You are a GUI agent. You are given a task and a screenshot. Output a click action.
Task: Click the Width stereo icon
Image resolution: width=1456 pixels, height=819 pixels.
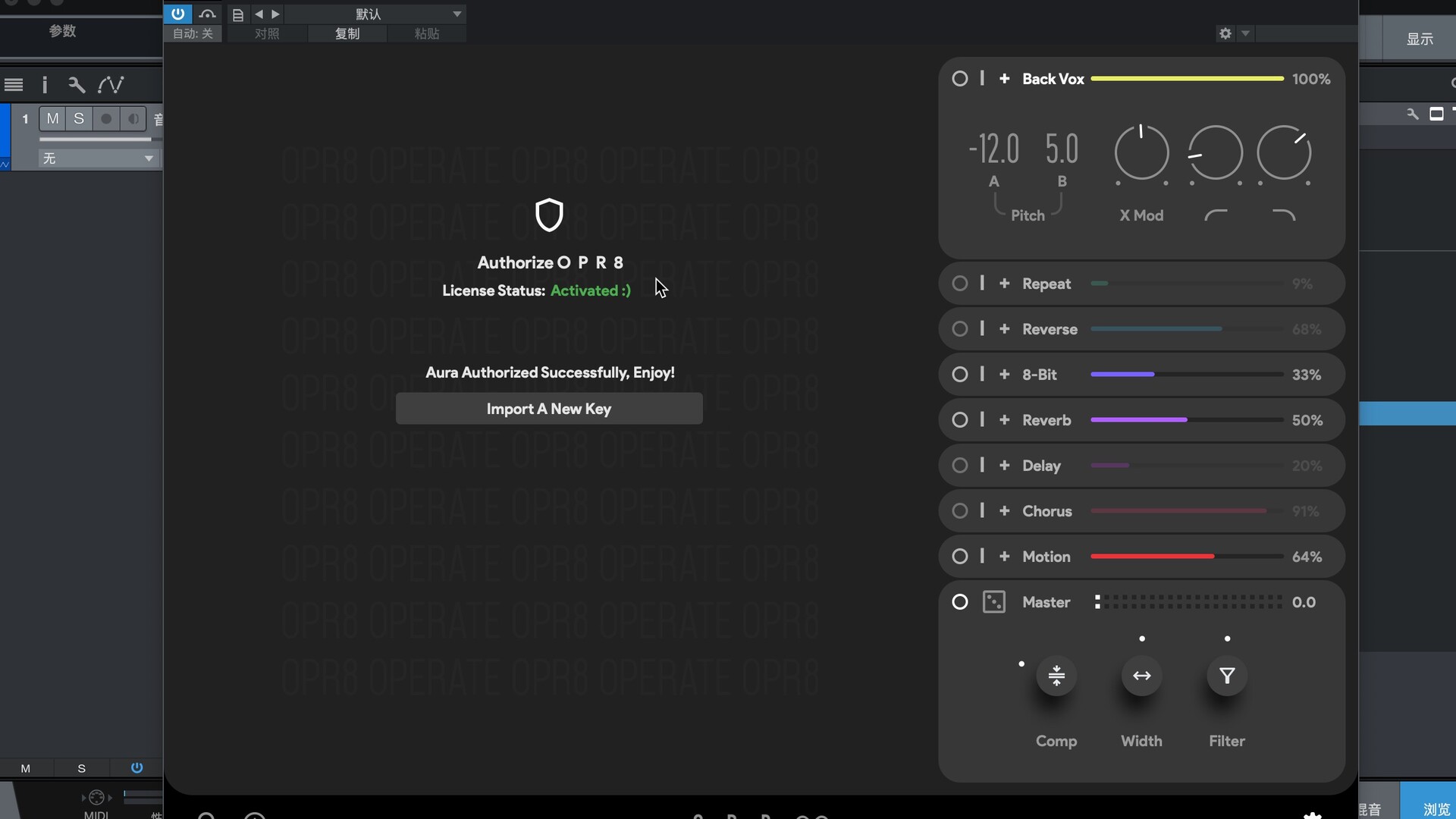click(x=1141, y=676)
